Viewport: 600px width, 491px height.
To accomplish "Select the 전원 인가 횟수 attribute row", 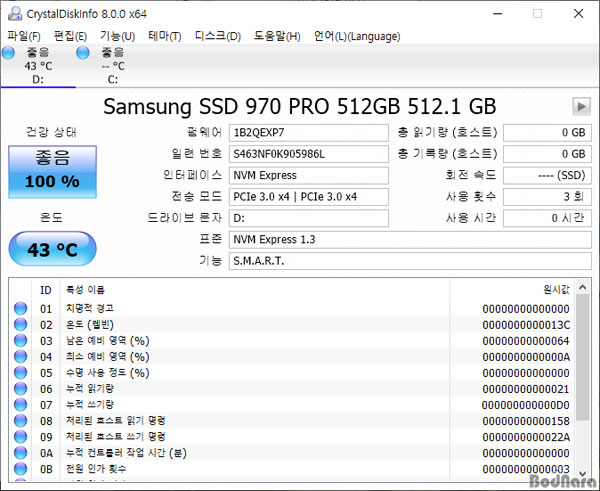I will (292, 469).
